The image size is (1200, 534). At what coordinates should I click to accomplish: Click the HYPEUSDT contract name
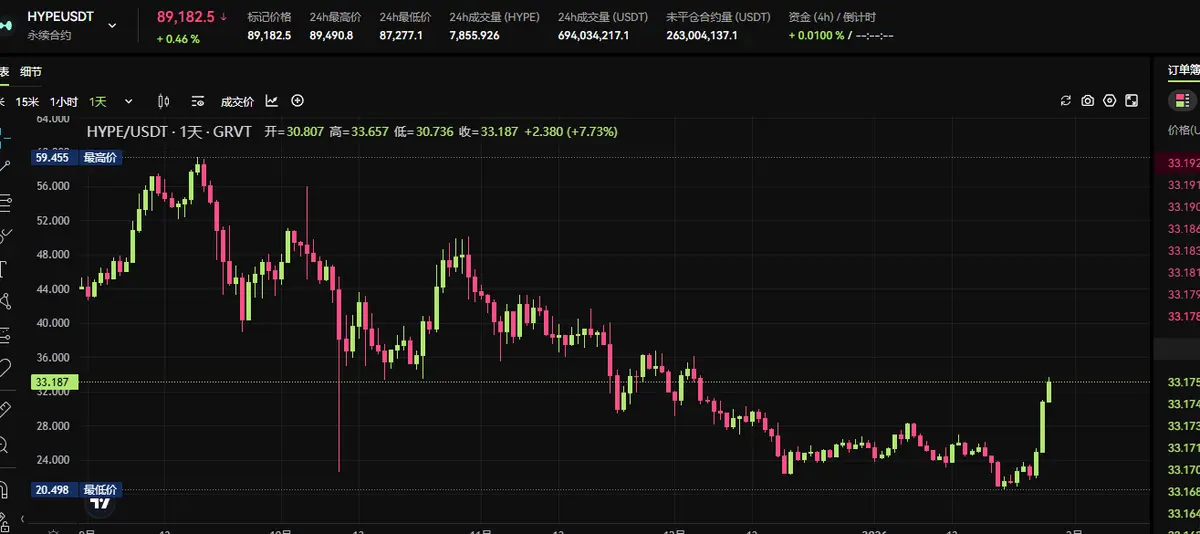click(x=61, y=17)
